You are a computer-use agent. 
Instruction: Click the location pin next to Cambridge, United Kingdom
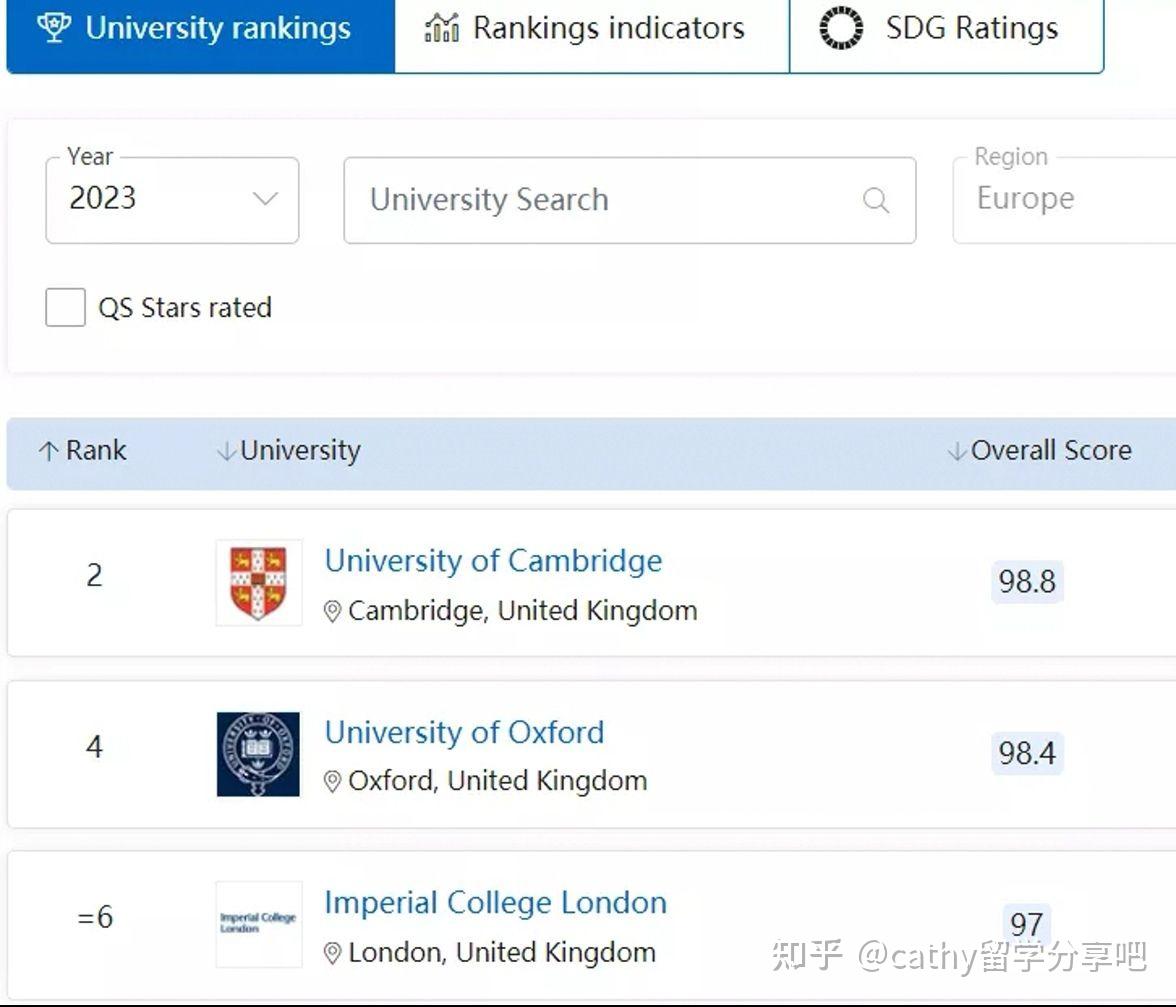(334, 611)
